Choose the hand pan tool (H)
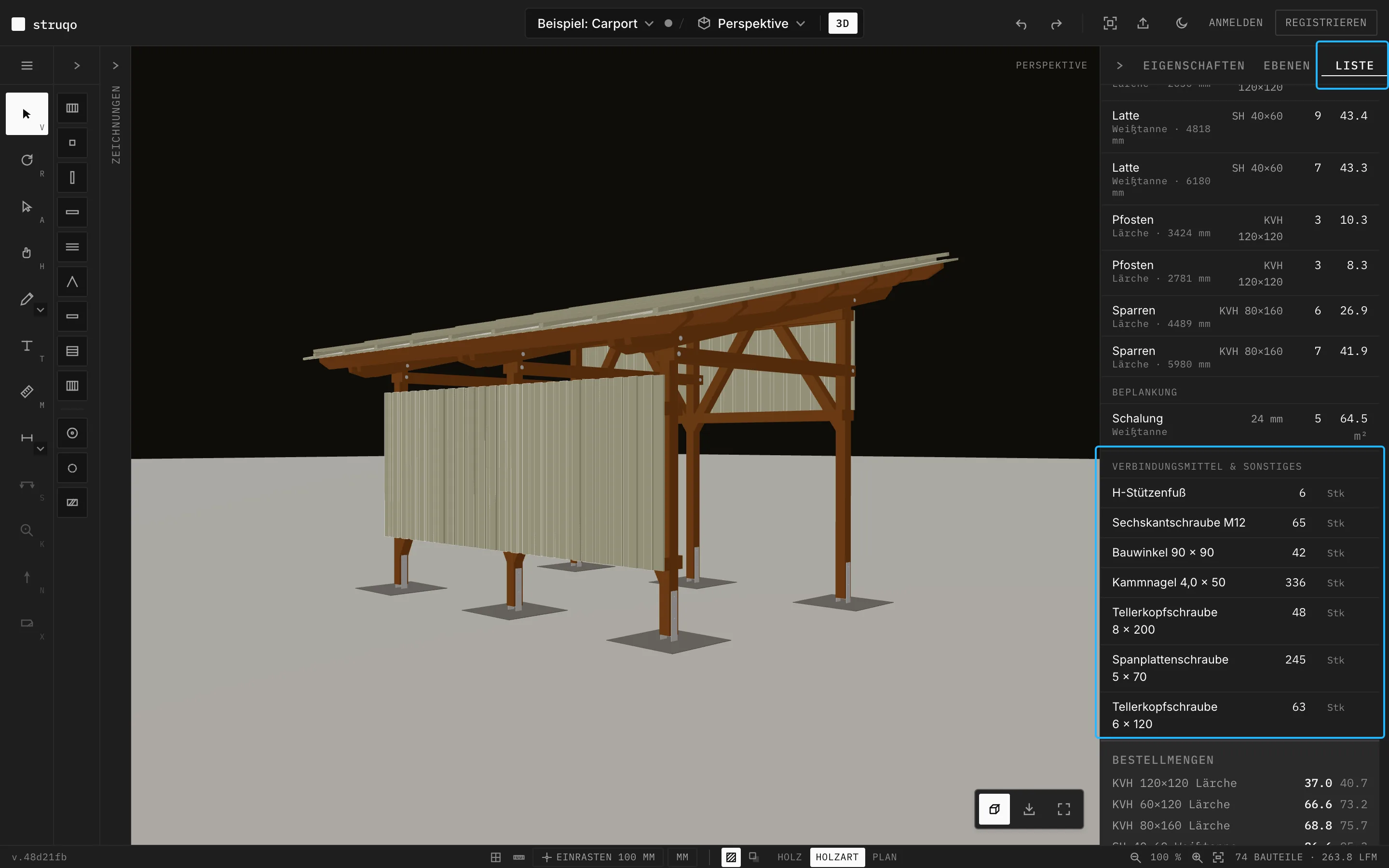This screenshot has height=868, width=1389. (27, 253)
